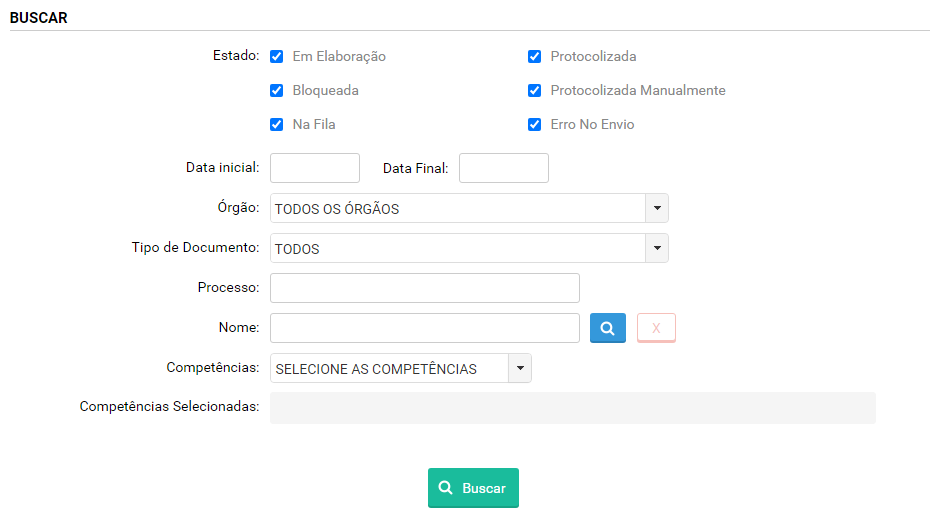Select the Processo text field
938x519 pixels.
[x=424, y=288]
